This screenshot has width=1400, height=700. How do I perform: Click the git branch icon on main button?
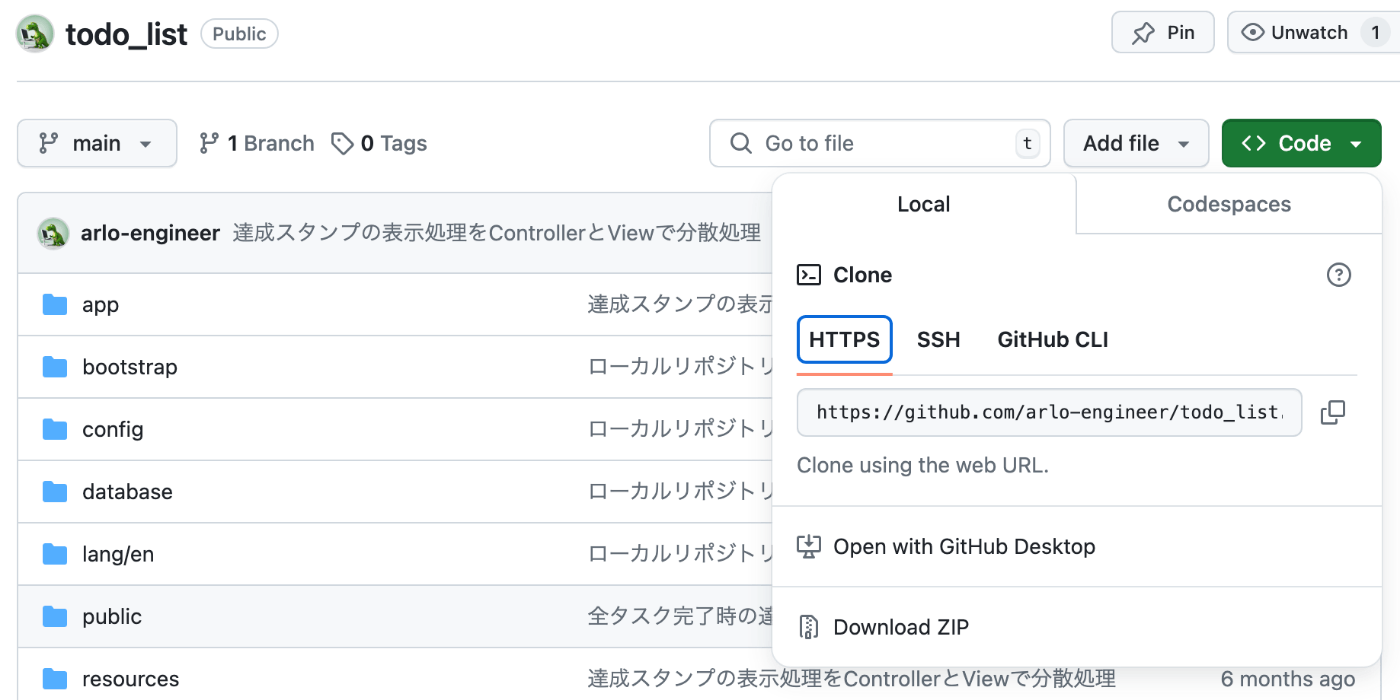(x=48, y=143)
